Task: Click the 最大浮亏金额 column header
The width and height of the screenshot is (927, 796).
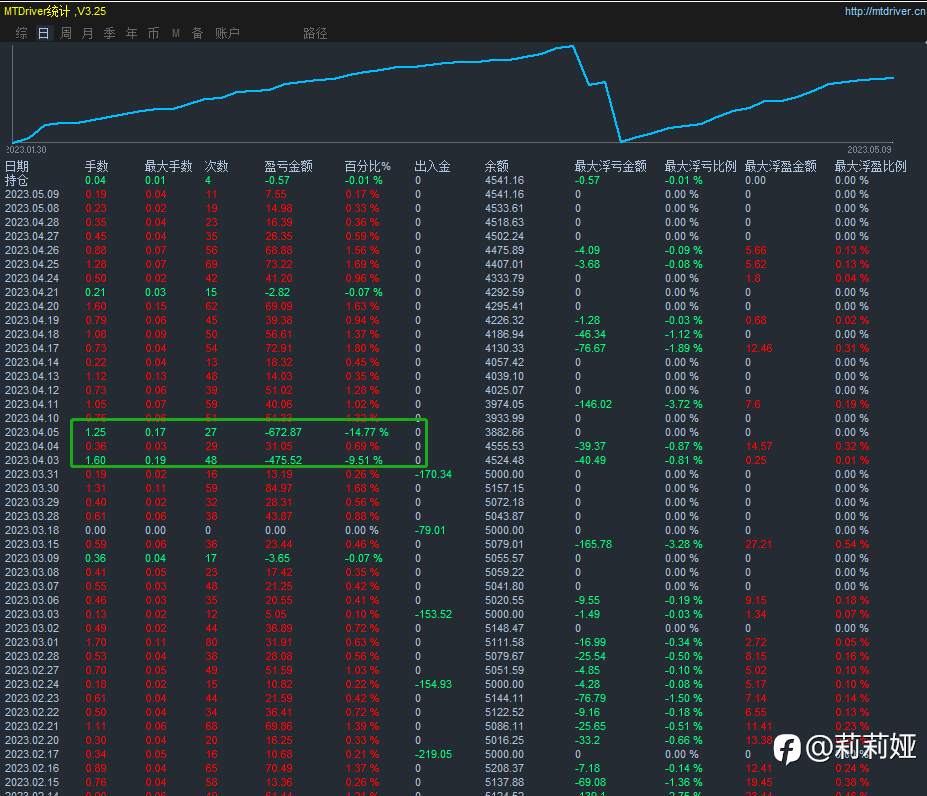Action: tap(610, 166)
